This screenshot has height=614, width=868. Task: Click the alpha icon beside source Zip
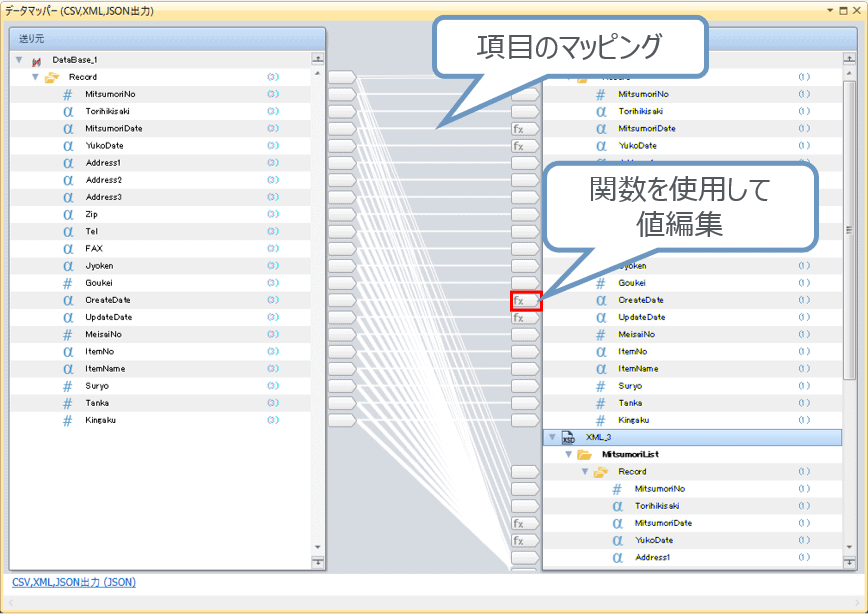(68, 214)
